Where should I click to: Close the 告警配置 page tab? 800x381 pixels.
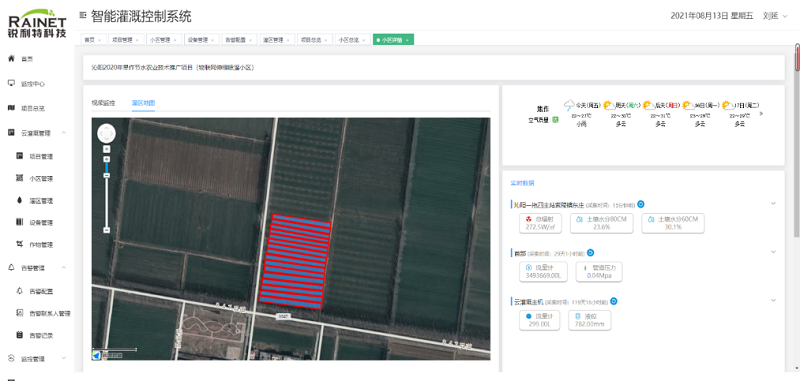[x=251, y=40]
